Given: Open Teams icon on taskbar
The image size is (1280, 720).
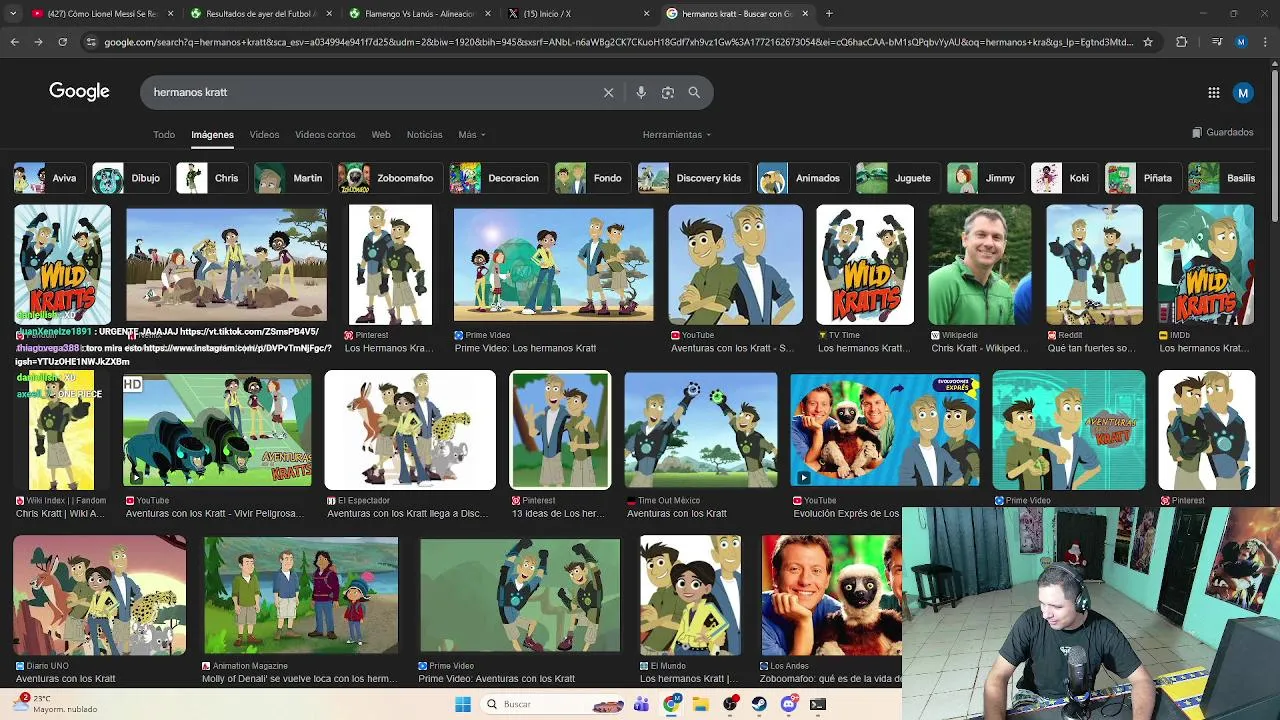Looking at the screenshot, I should (641, 704).
